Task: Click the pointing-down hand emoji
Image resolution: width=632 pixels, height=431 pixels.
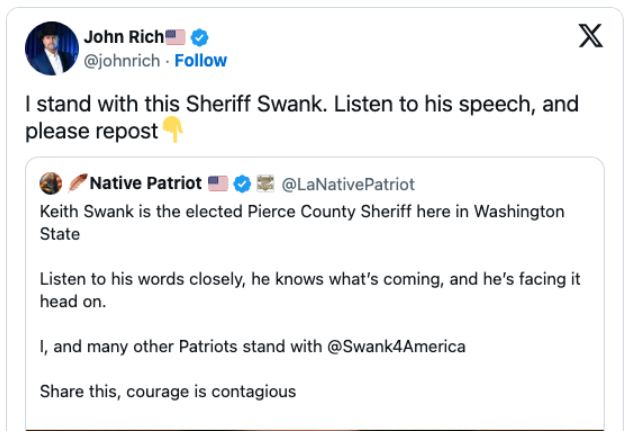Action: 172,130
